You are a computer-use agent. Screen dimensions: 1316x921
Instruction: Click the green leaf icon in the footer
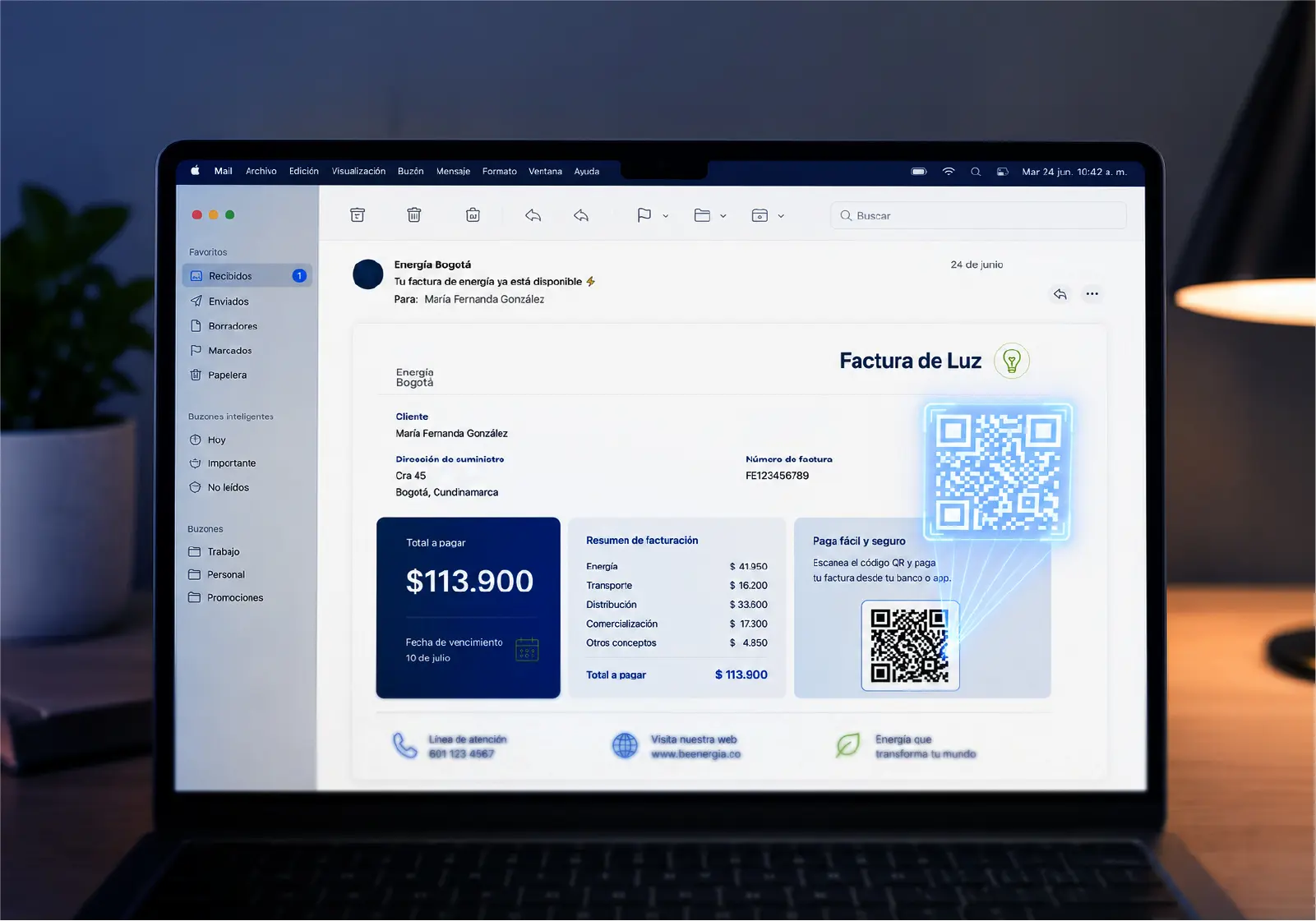pos(847,745)
